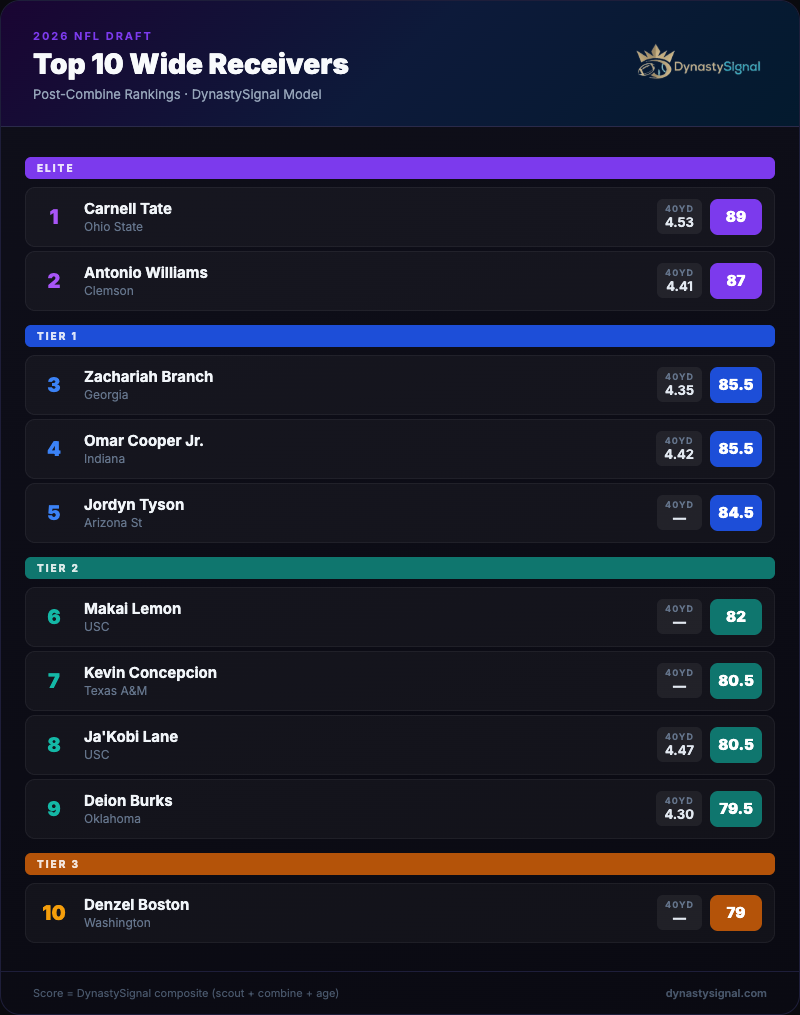Click the DynastySignal crown logo

pyautogui.click(x=654, y=63)
